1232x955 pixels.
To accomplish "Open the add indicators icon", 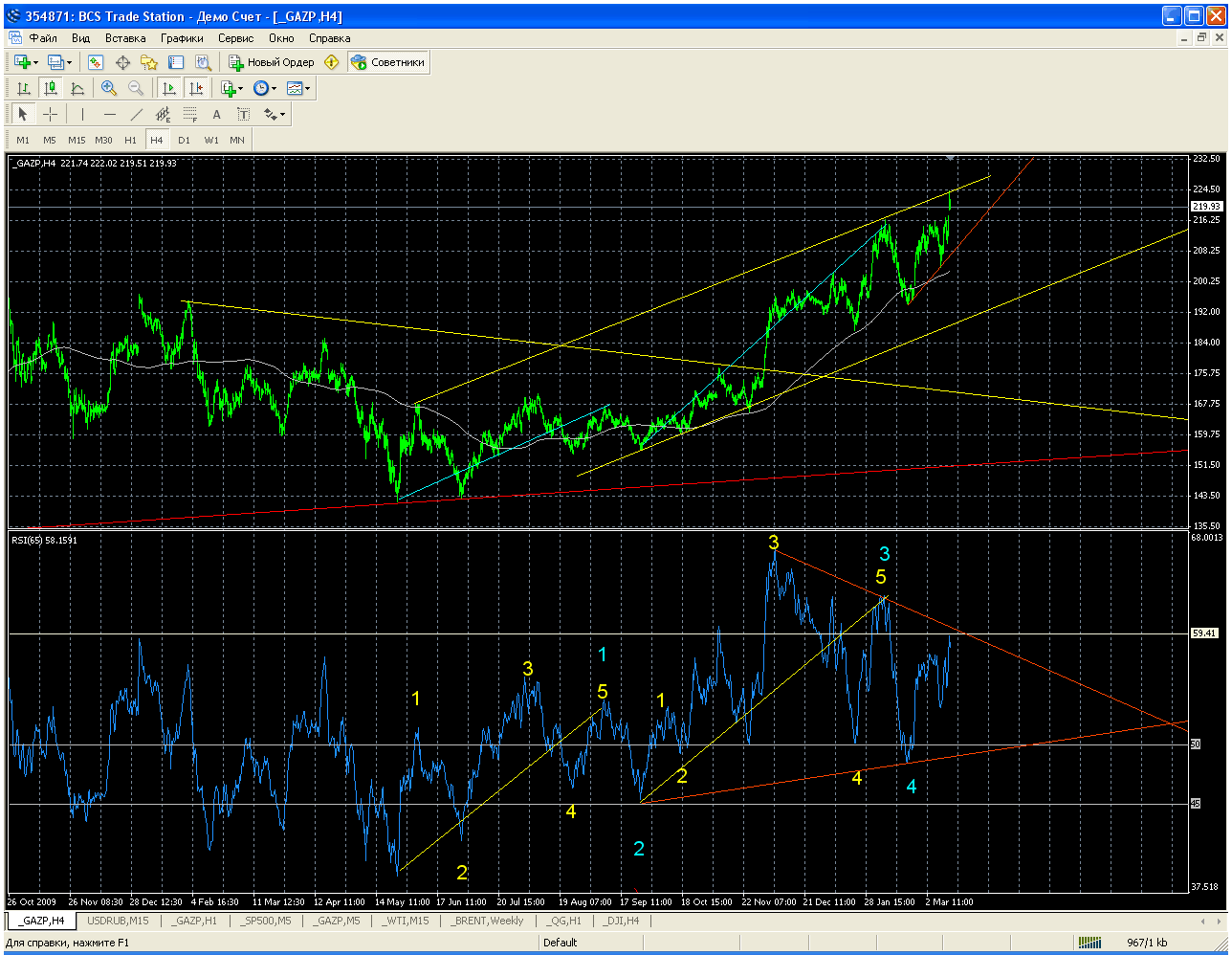I will pyautogui.click(x=228, y=88).
